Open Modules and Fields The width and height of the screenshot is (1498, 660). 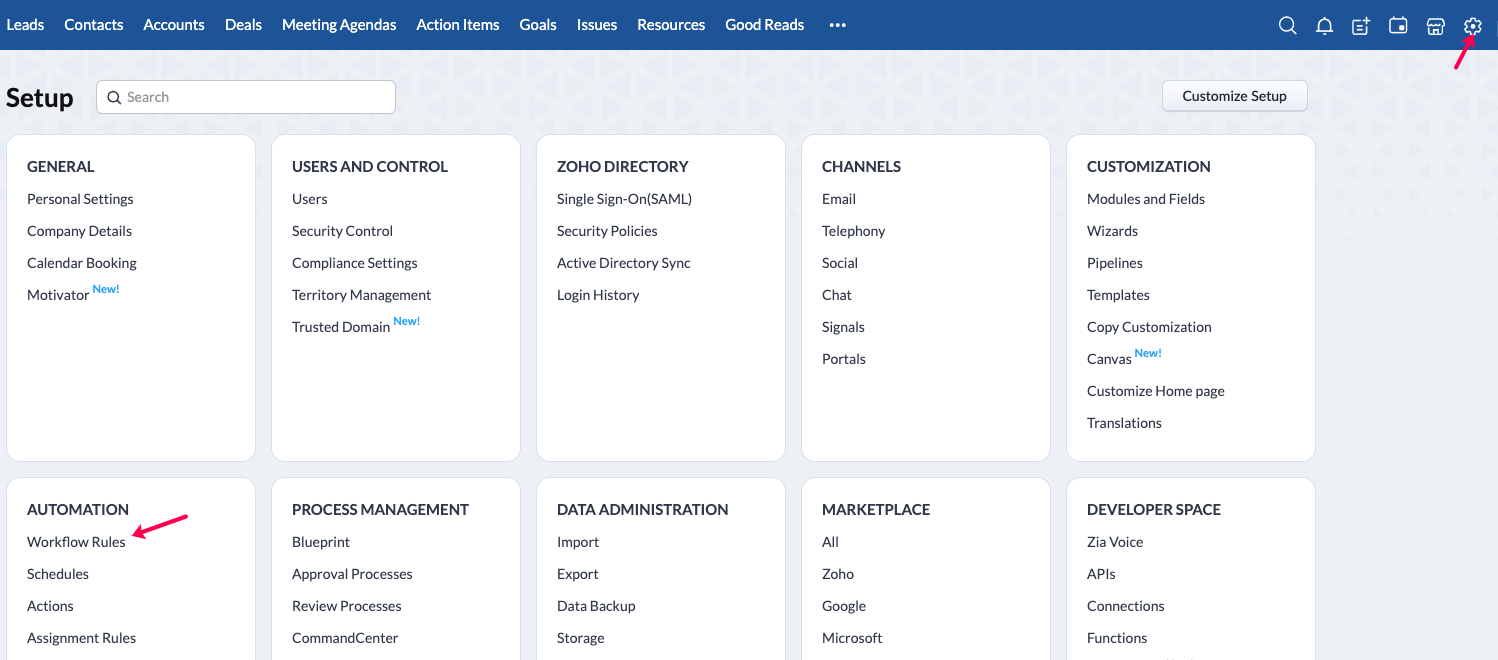[x=1146, y=199]
